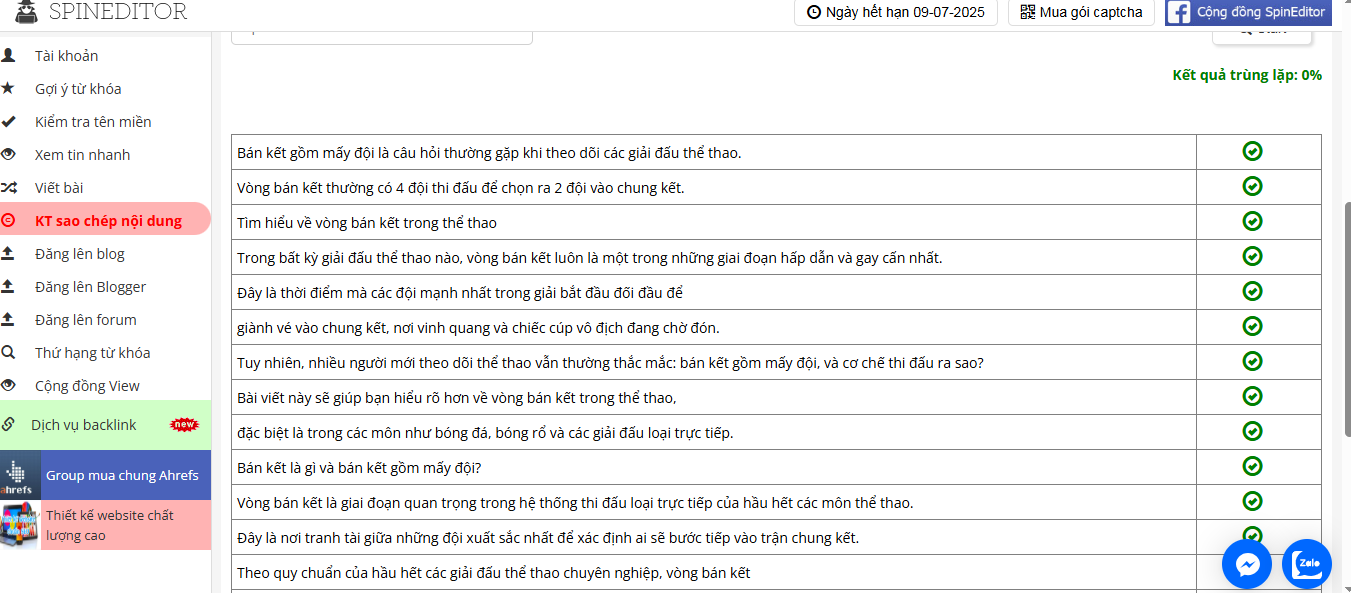This screenshot has width=1351, height=593.
Task: Open Kiểm tra tên miền menu item
Action: (105, 121)
